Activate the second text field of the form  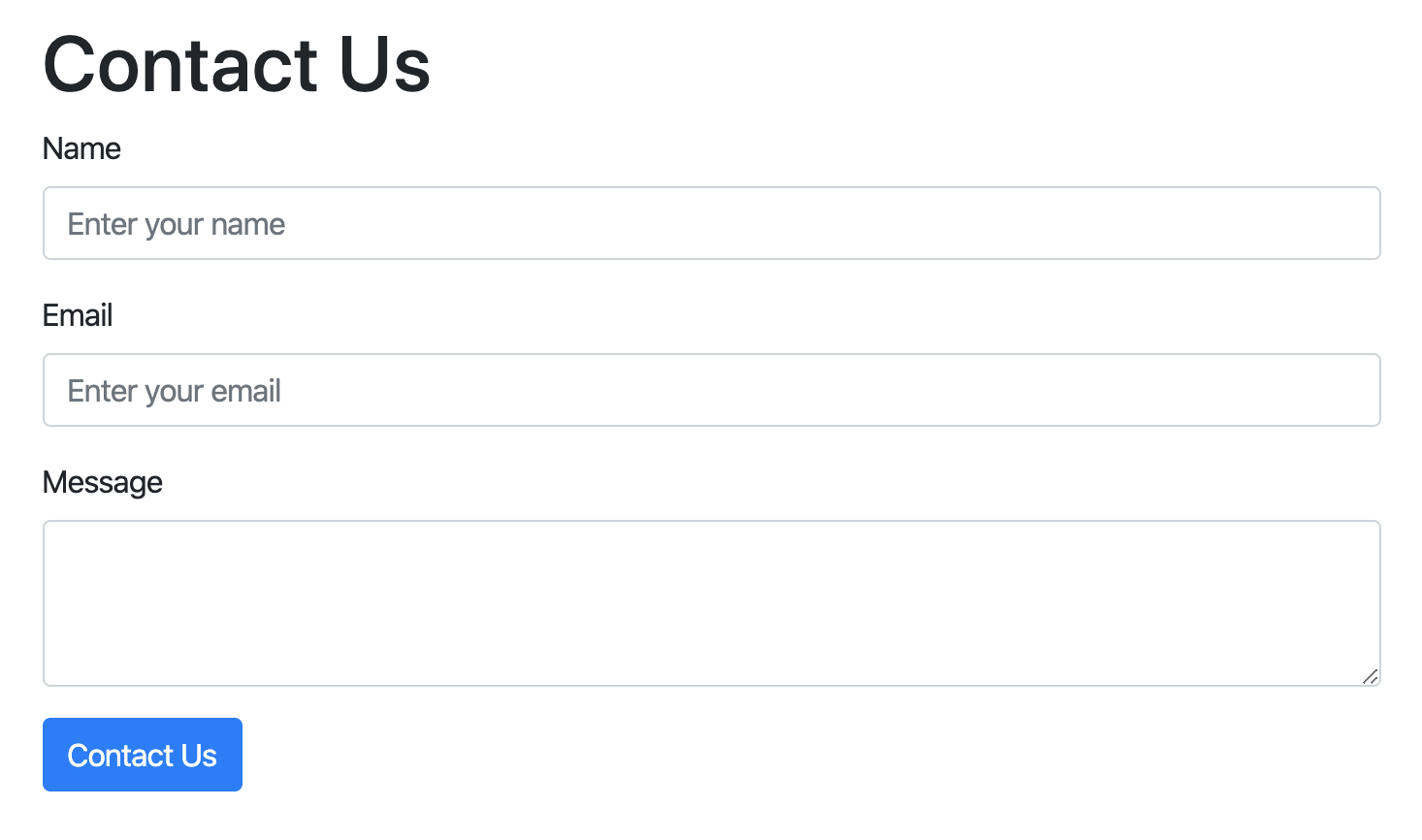(x=711, y=390)
